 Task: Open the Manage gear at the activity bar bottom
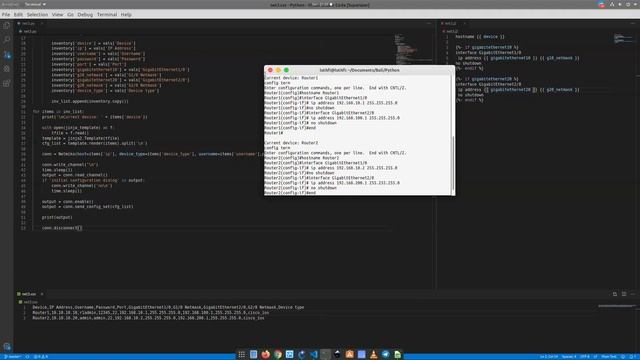pos(7,347)
